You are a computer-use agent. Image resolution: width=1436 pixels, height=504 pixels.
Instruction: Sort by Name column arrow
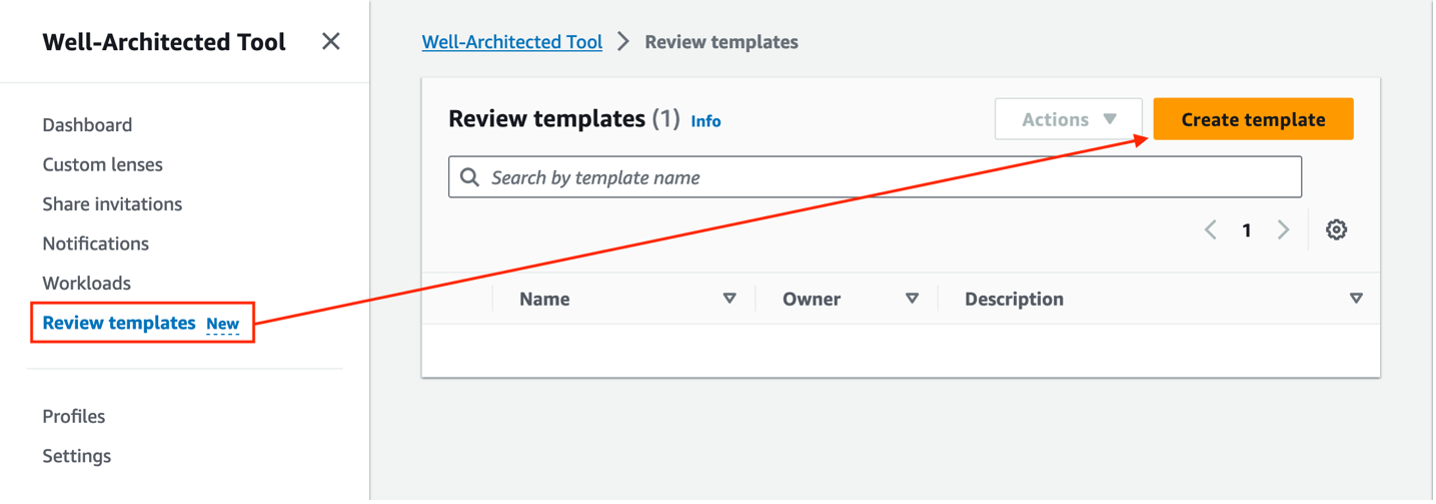[729, 299]
